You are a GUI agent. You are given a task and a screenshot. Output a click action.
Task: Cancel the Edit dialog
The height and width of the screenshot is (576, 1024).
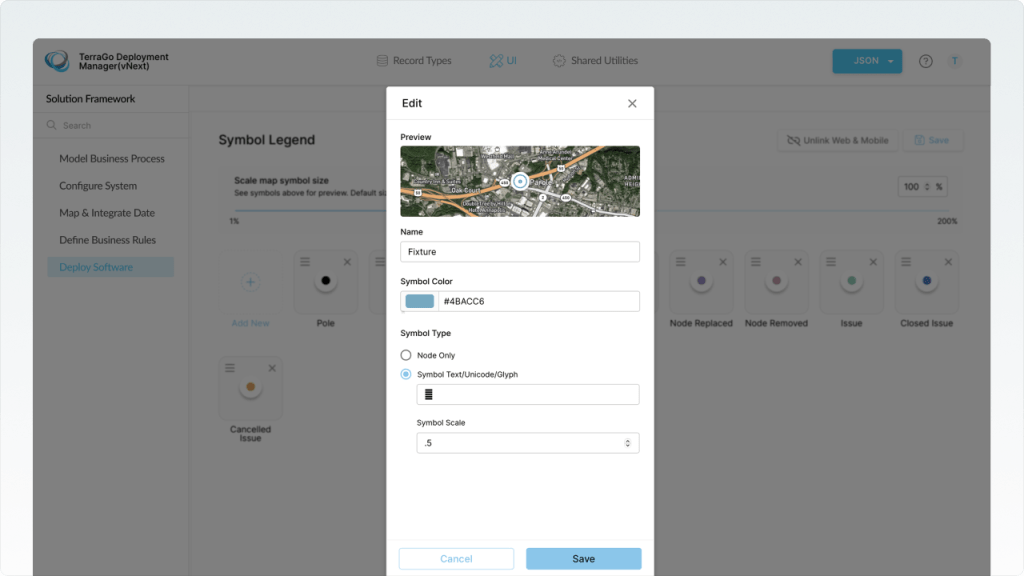click(456, 559)
